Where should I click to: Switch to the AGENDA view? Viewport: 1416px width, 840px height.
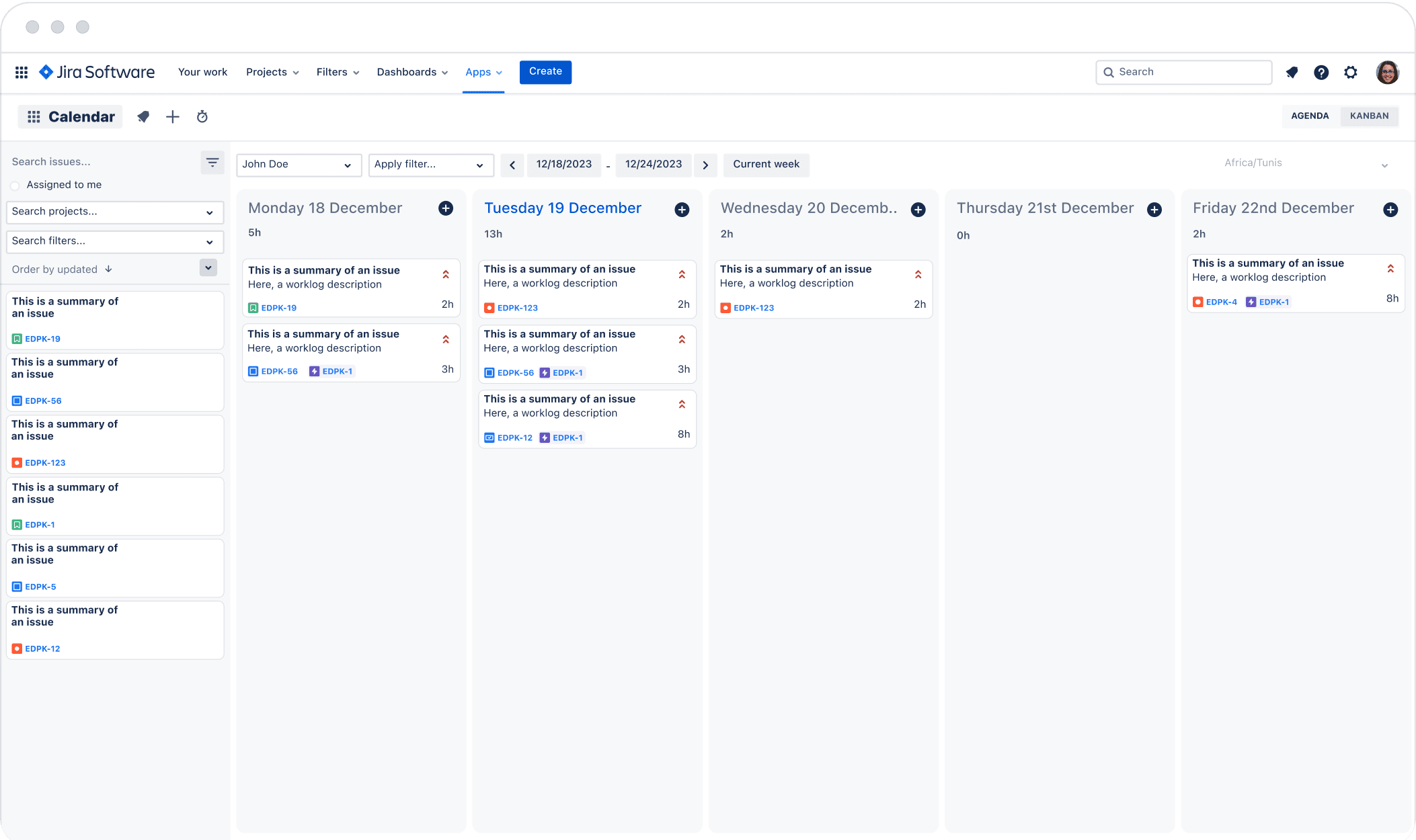point(1310,116)
